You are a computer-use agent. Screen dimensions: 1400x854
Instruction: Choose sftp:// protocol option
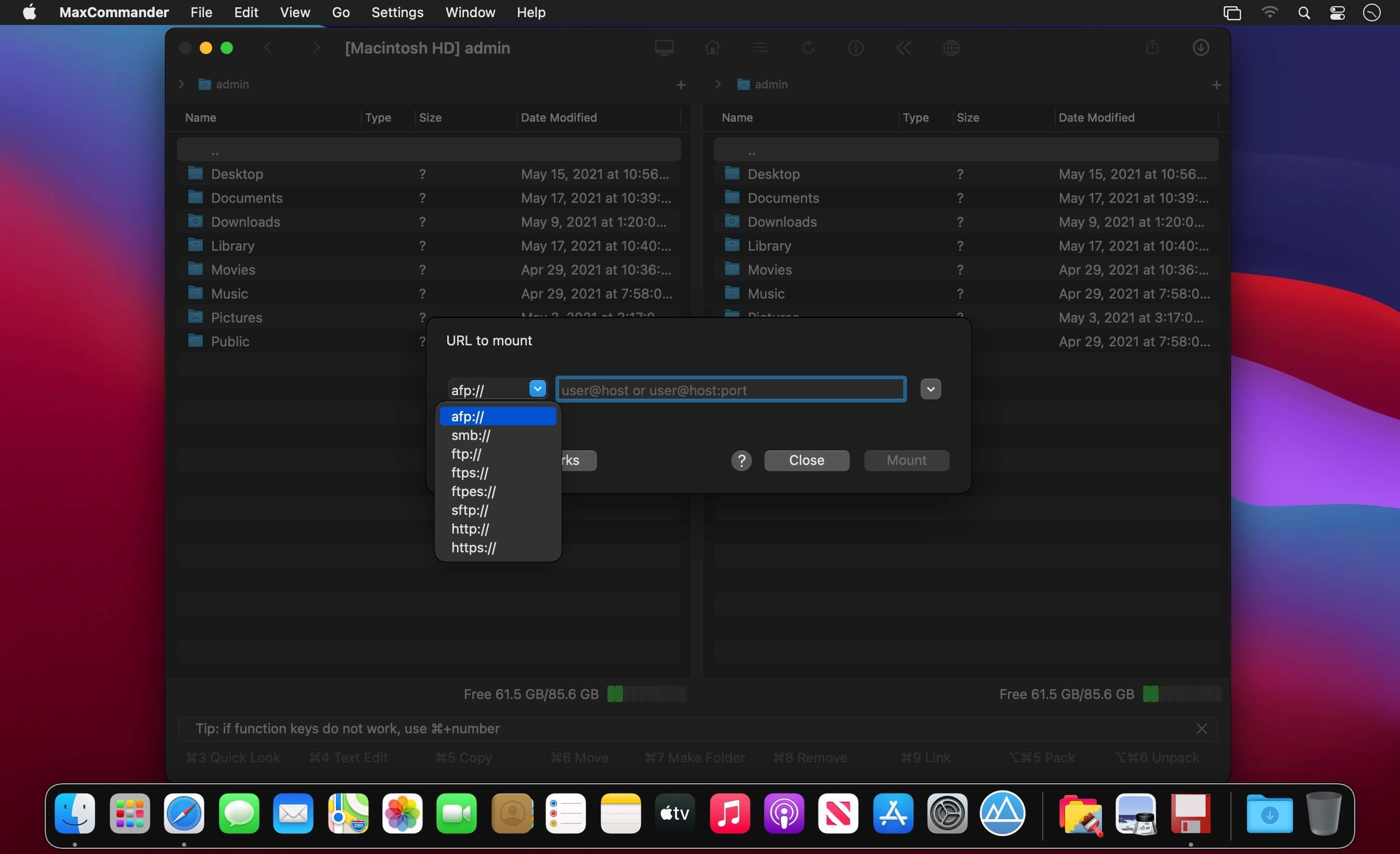tap(469, 510)
